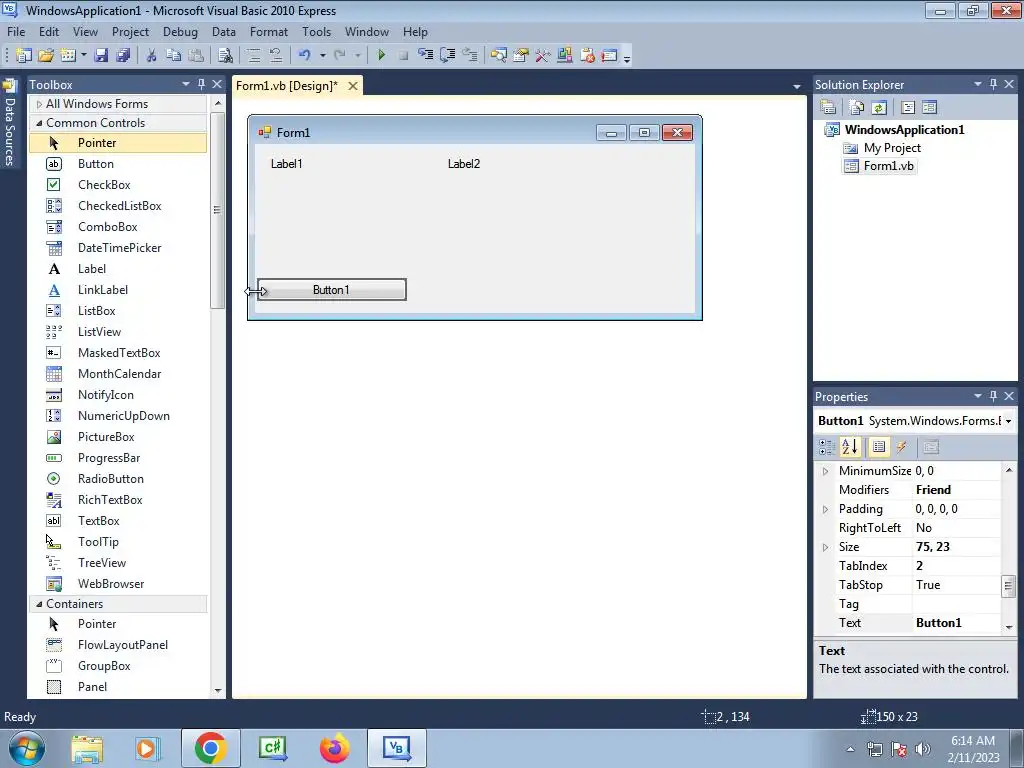Open the File menu
The height and width of the screenshot is (768, 1024).
pyautogui.click(x=16, y=31)
